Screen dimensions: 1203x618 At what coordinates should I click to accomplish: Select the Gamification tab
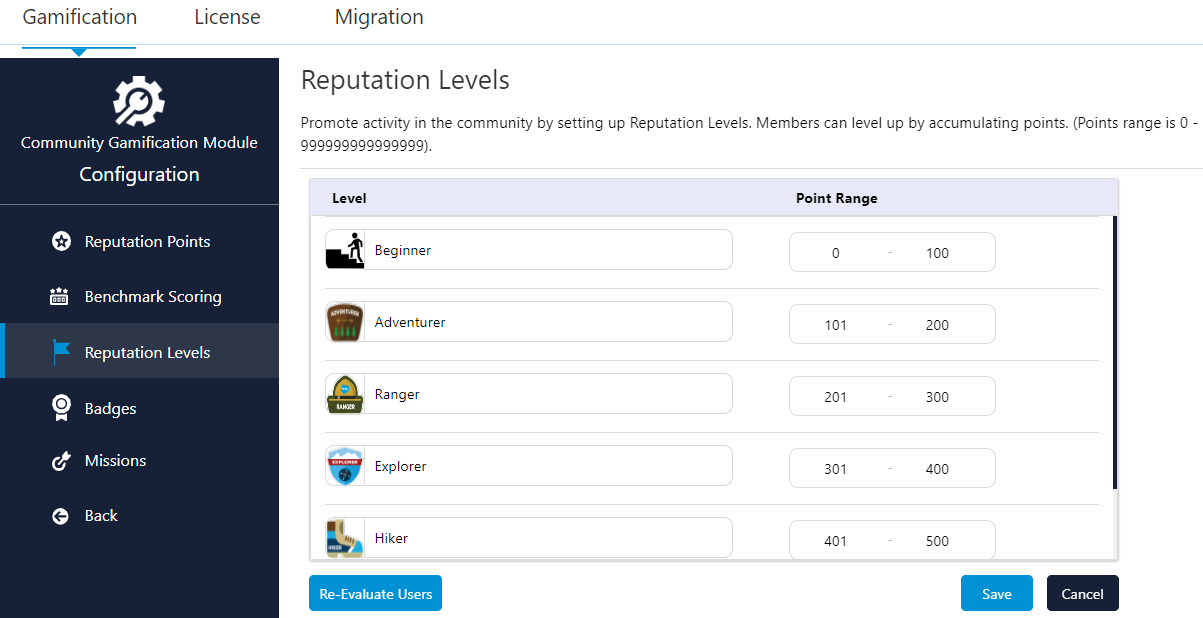click(80, 18)
